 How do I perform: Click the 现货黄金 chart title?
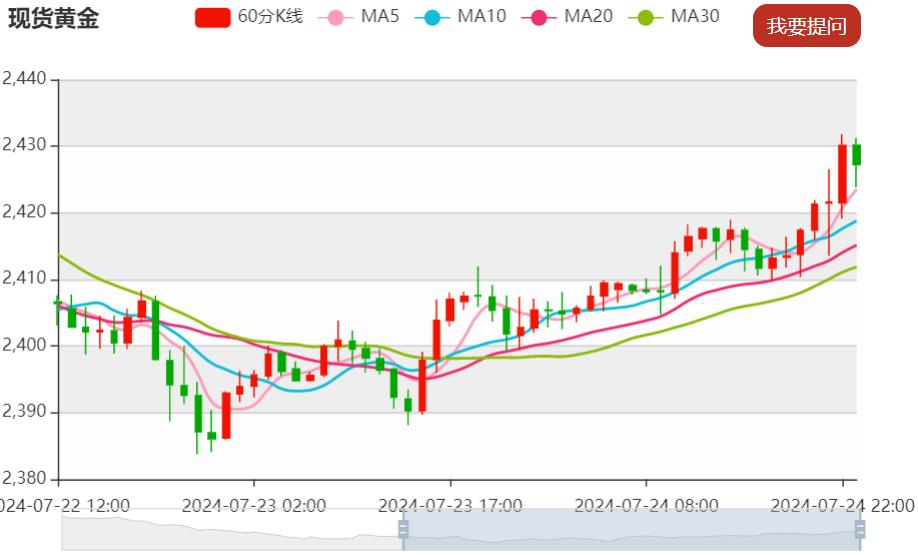[x=53, y=18]
